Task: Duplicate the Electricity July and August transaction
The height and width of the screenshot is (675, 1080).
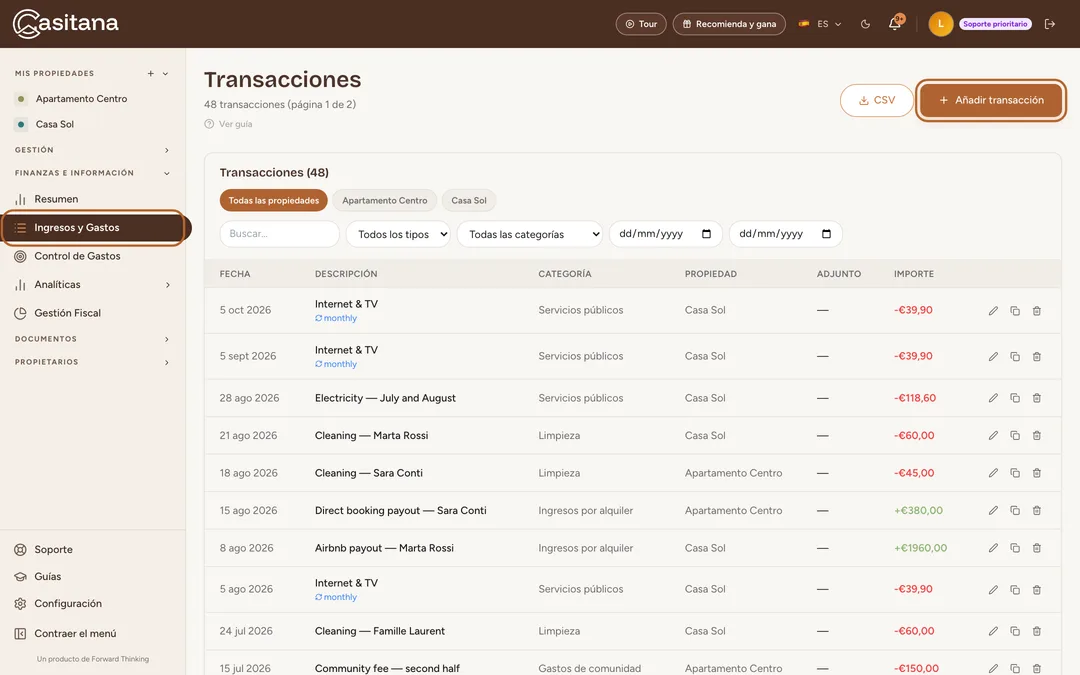Action: 1015,398
